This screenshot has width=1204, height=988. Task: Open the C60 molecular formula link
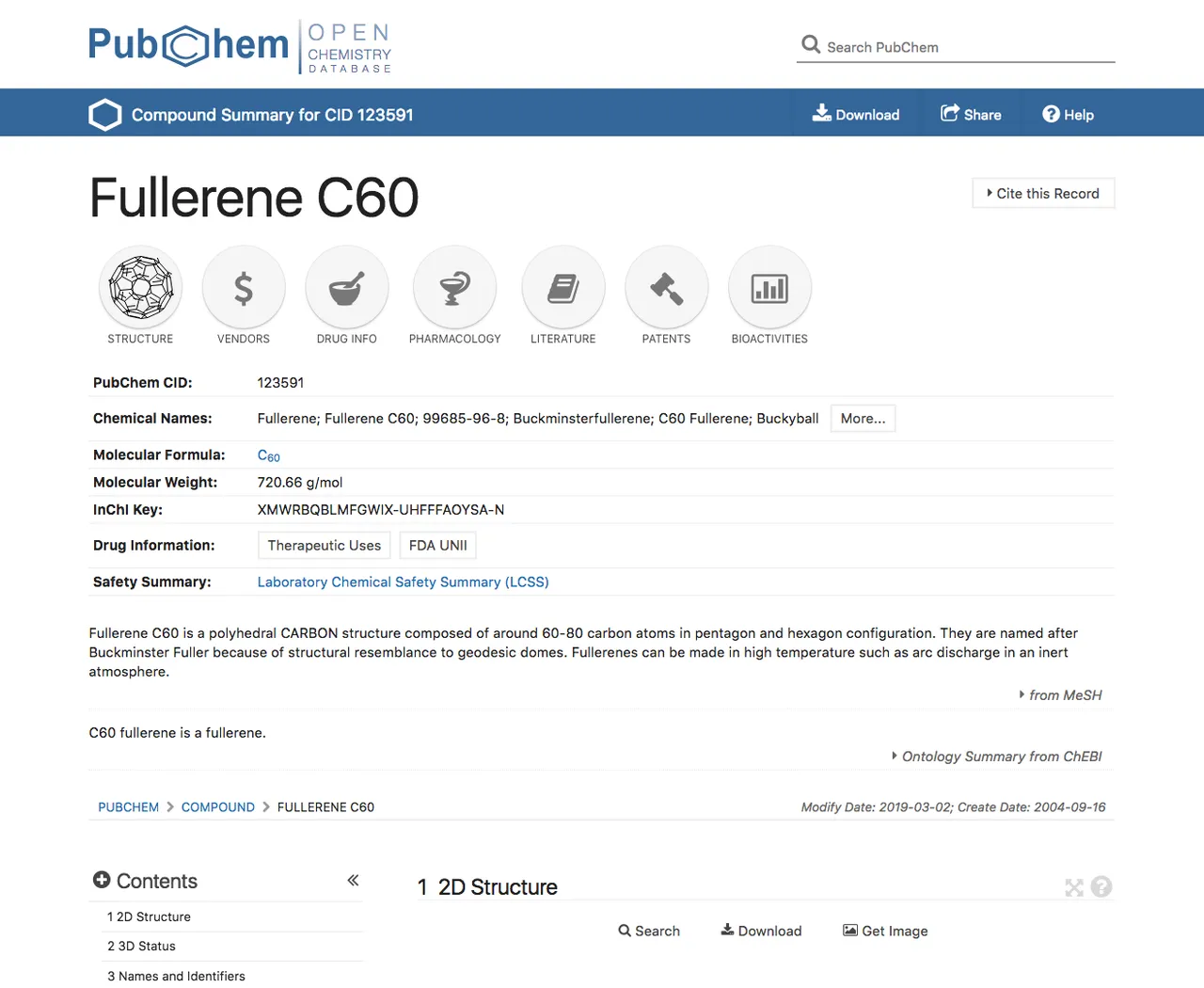269,455
